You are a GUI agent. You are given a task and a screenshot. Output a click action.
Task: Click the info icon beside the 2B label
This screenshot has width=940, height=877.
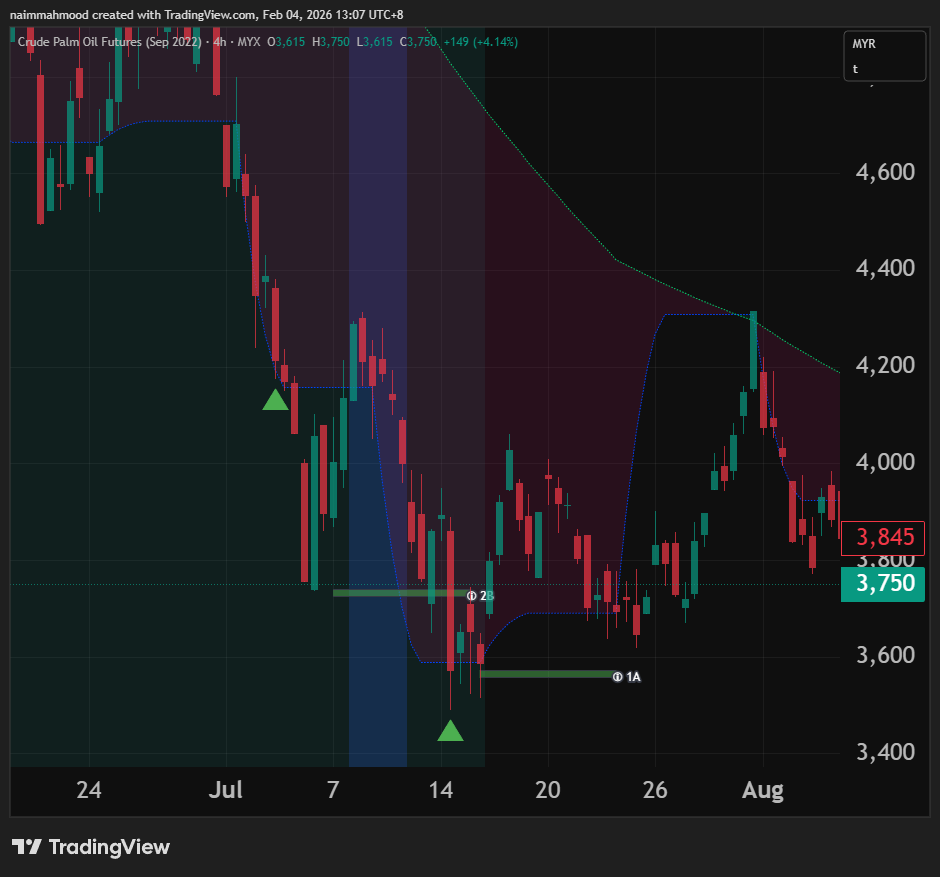pyautogui.click(x=472, y=595)
